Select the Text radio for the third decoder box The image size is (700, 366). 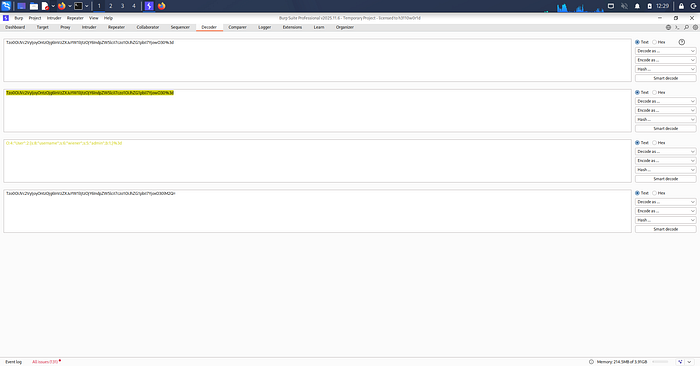pos(638,143)
